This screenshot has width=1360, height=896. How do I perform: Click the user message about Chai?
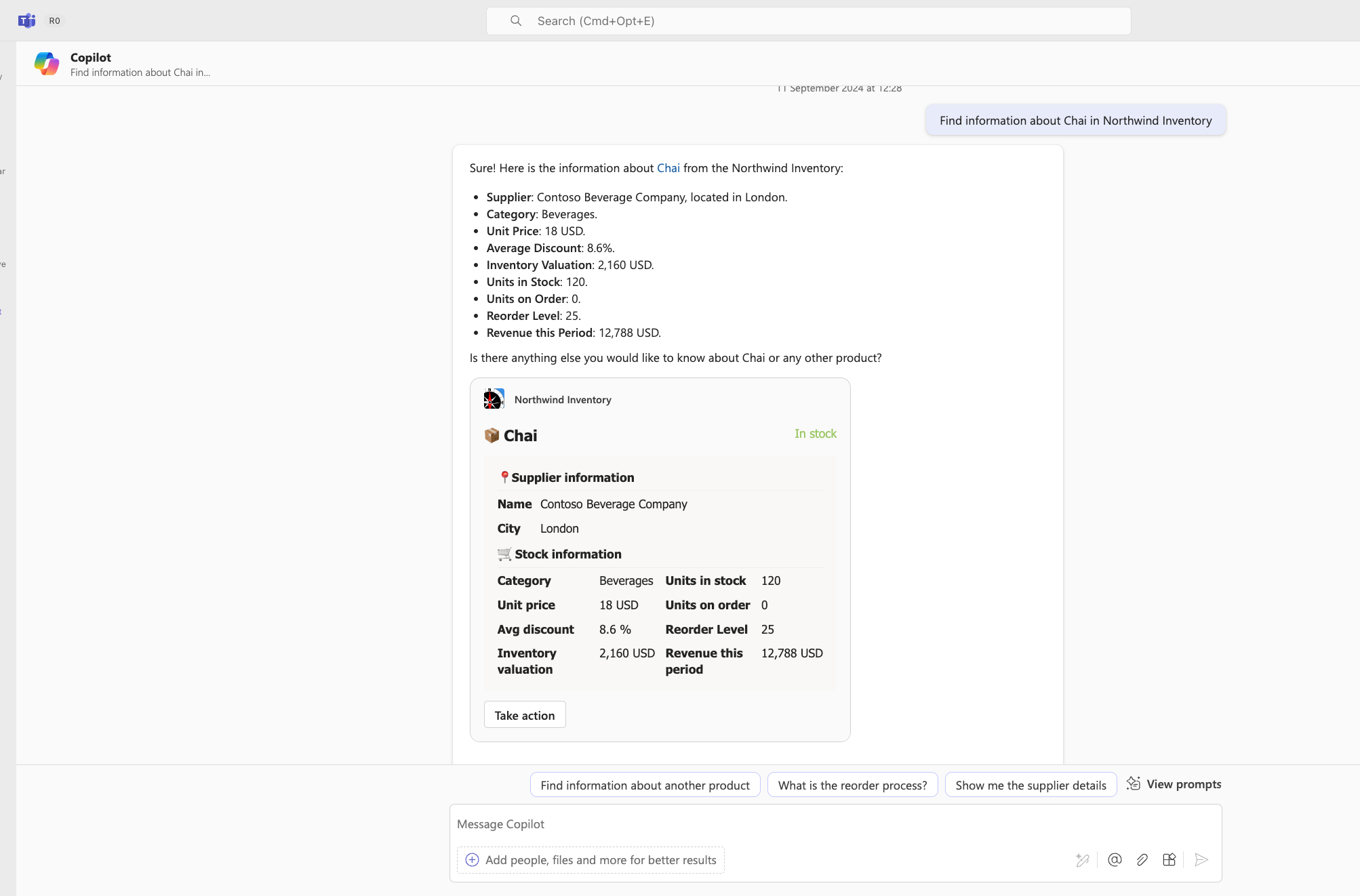(x=1075, y=120)
